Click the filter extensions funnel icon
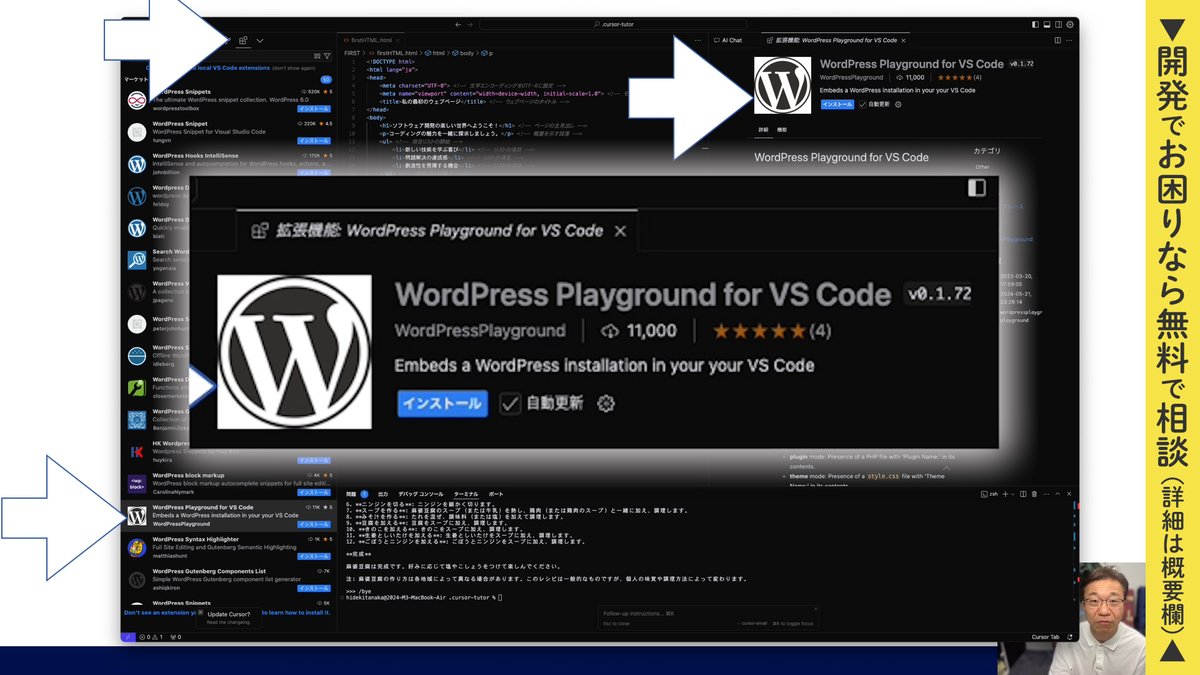1200x675 pixels. [x=326, y=56]
